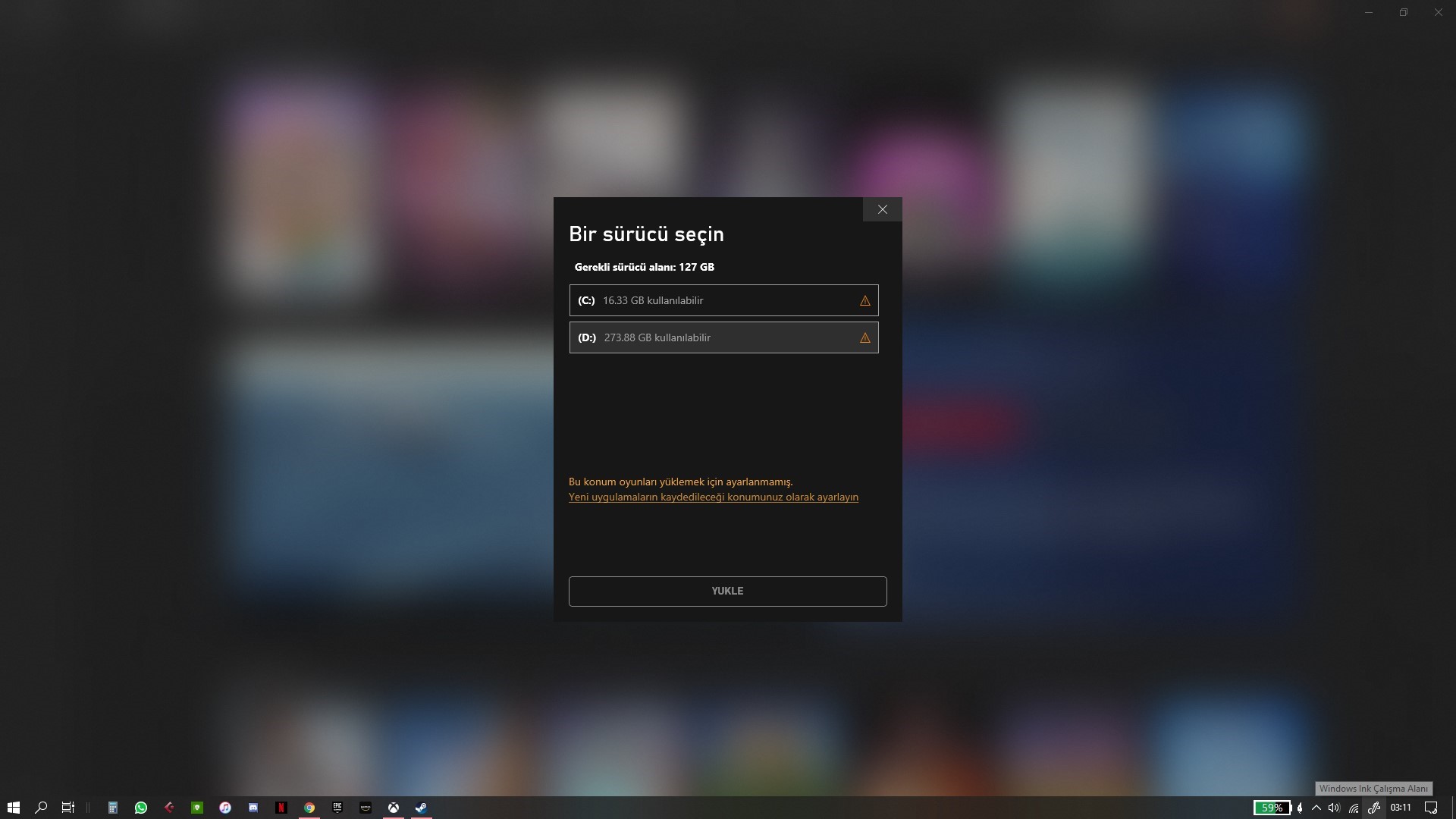Open the Windows Start menu
This screenshot has height=819, width=1456.
click(x=13, y=808)
